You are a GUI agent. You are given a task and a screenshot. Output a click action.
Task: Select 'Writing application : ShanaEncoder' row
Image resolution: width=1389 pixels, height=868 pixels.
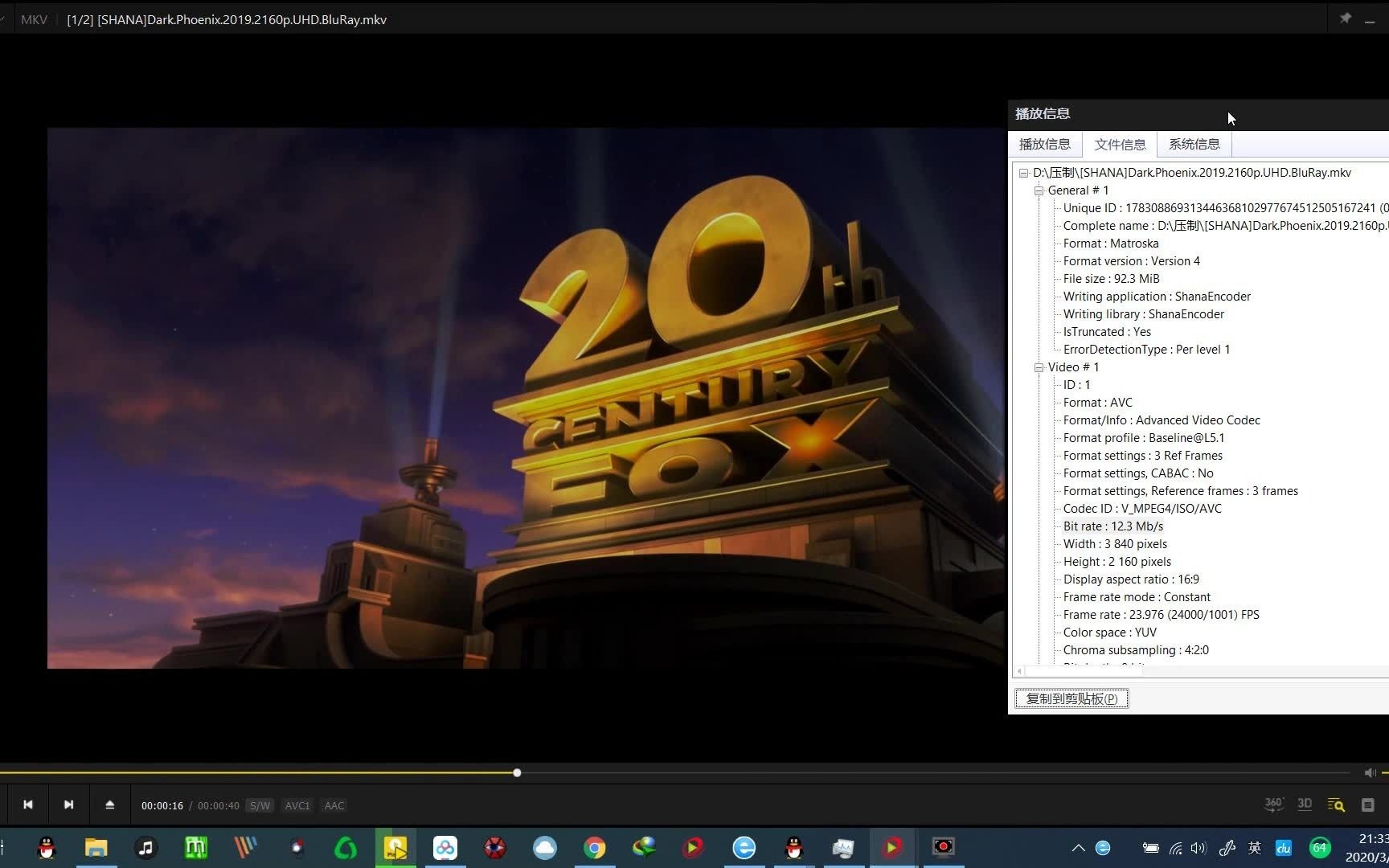point(1157,297)
